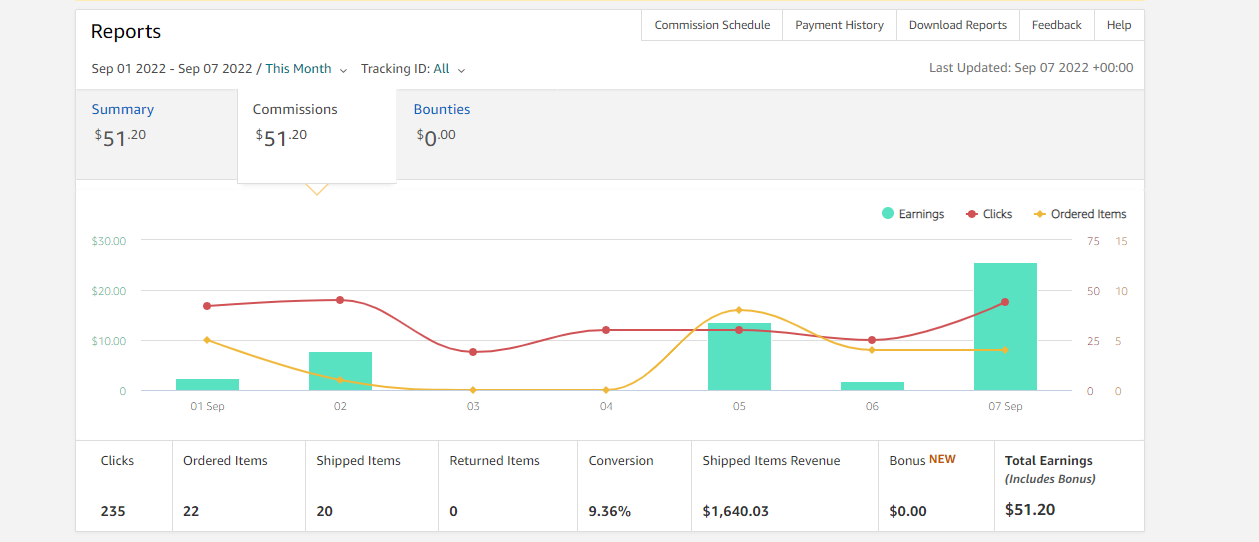The height and width of the screenshot is (542, 1259).
Task: Open Payment History
Action: pyautogui.click(x=839, y=25)
